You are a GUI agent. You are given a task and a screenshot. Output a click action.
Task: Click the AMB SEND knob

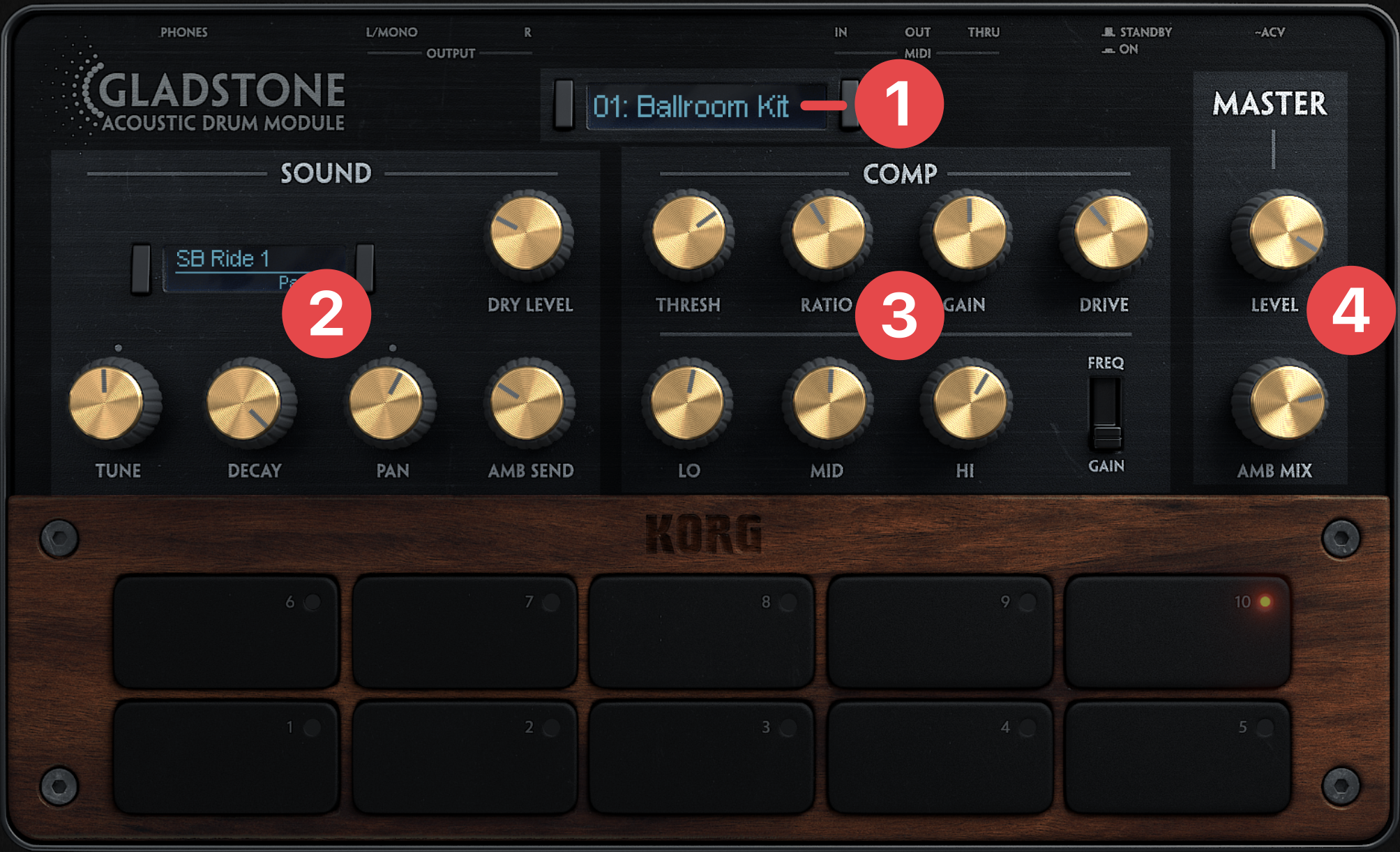click(x=528, y=404)
